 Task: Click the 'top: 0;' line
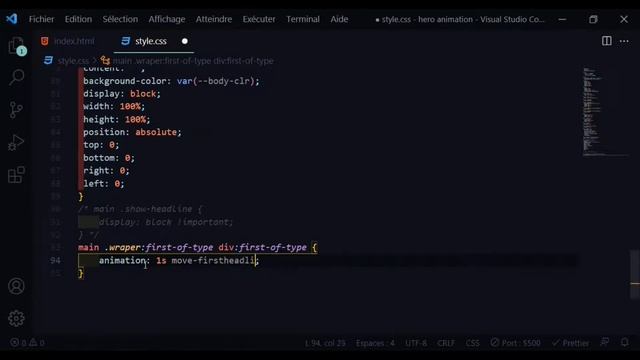(x=101, y=144)
